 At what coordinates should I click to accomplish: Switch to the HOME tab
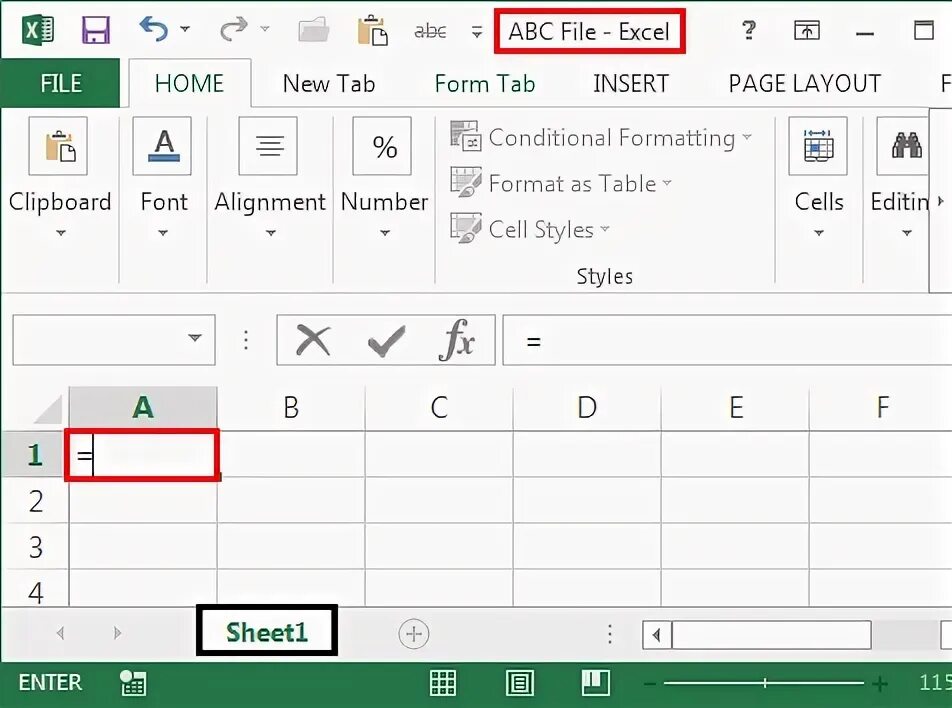pos(189,83)
